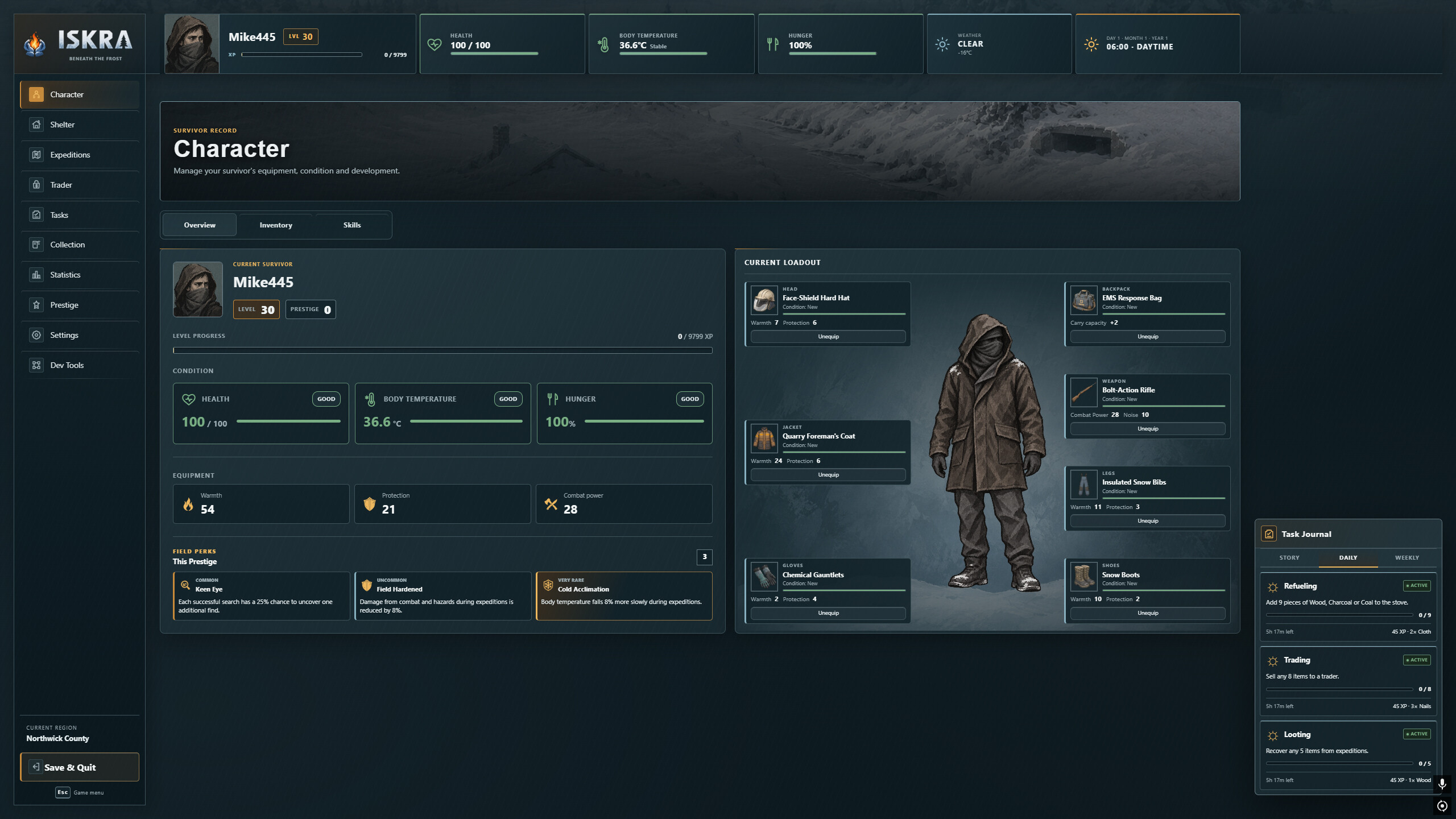Click the Mike445 portrait in top bar

click(x=192, y=44)
